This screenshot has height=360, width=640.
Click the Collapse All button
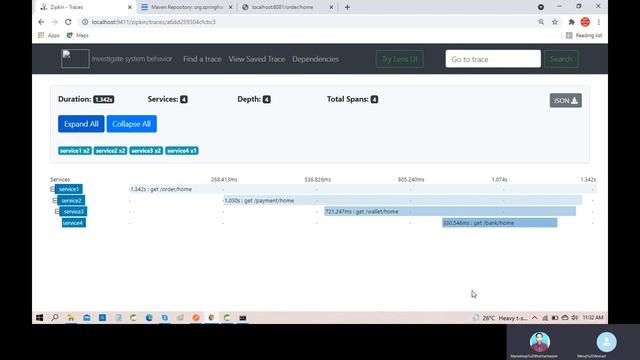coord(131,124)
